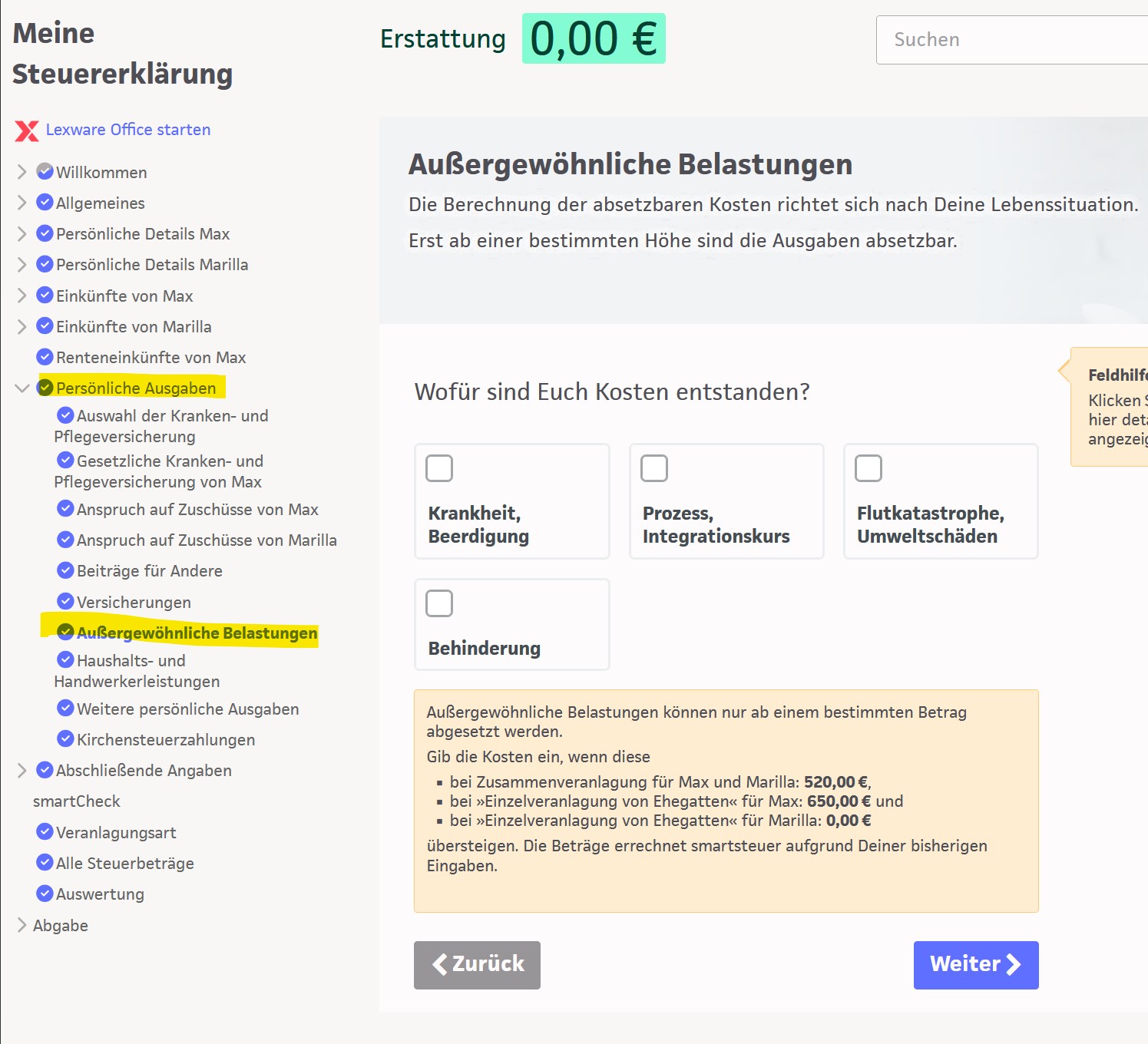This screenshot has height=1044, width=1148.
Task: Click the Lexware Office red X icon
Action: click(x=27, y=130)
